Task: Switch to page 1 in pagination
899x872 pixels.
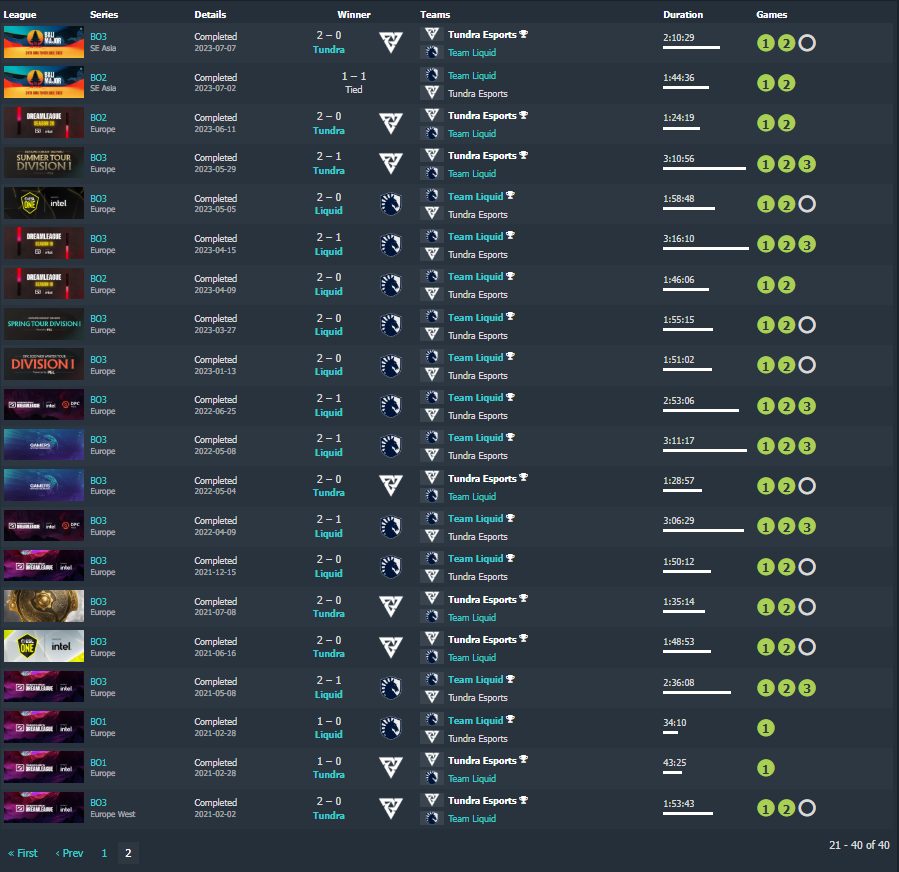Action: point(103,853)
